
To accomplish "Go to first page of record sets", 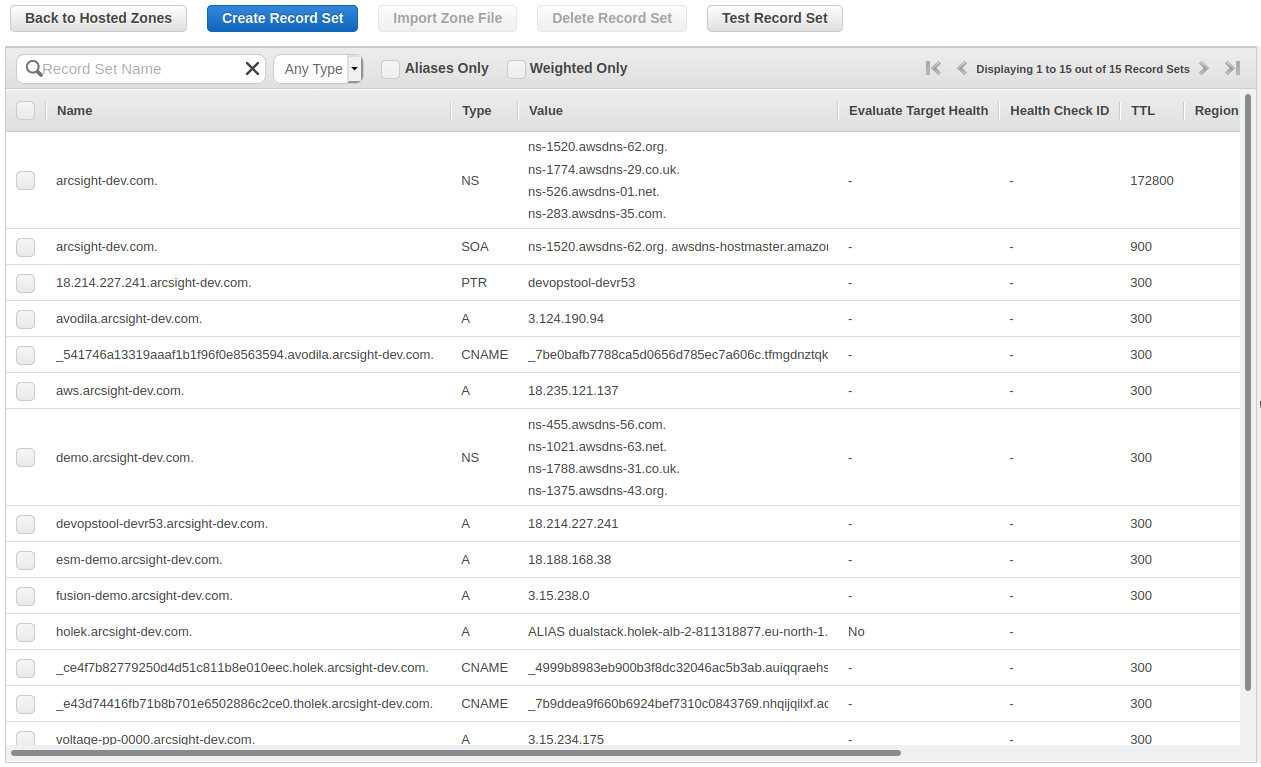I will point(933,69).
